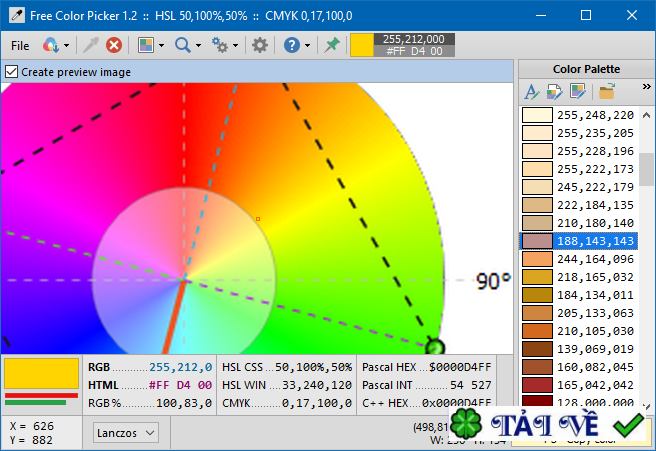Click the red cancel X icon
The width and height of the screenshot is (656, 451).
point(114,45)
